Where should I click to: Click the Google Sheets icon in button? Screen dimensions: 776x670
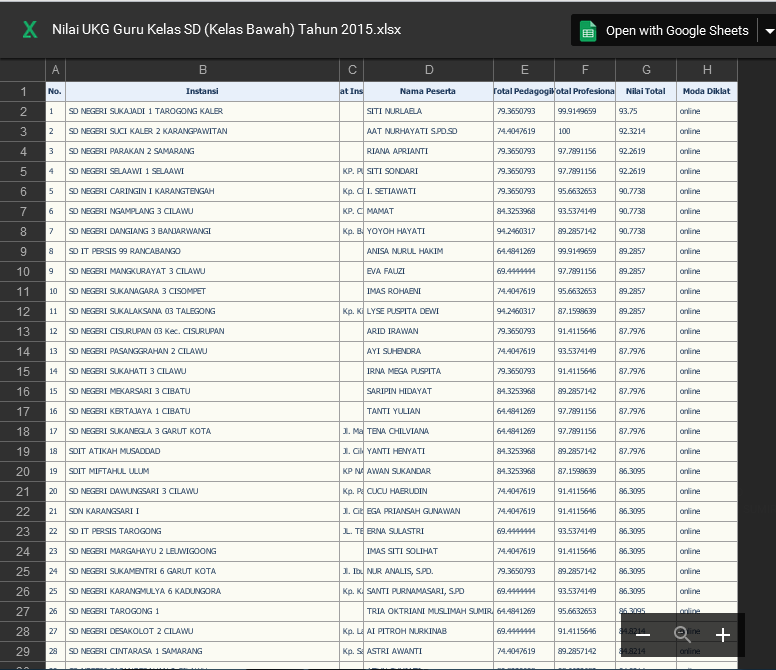[x=588, y=31]
